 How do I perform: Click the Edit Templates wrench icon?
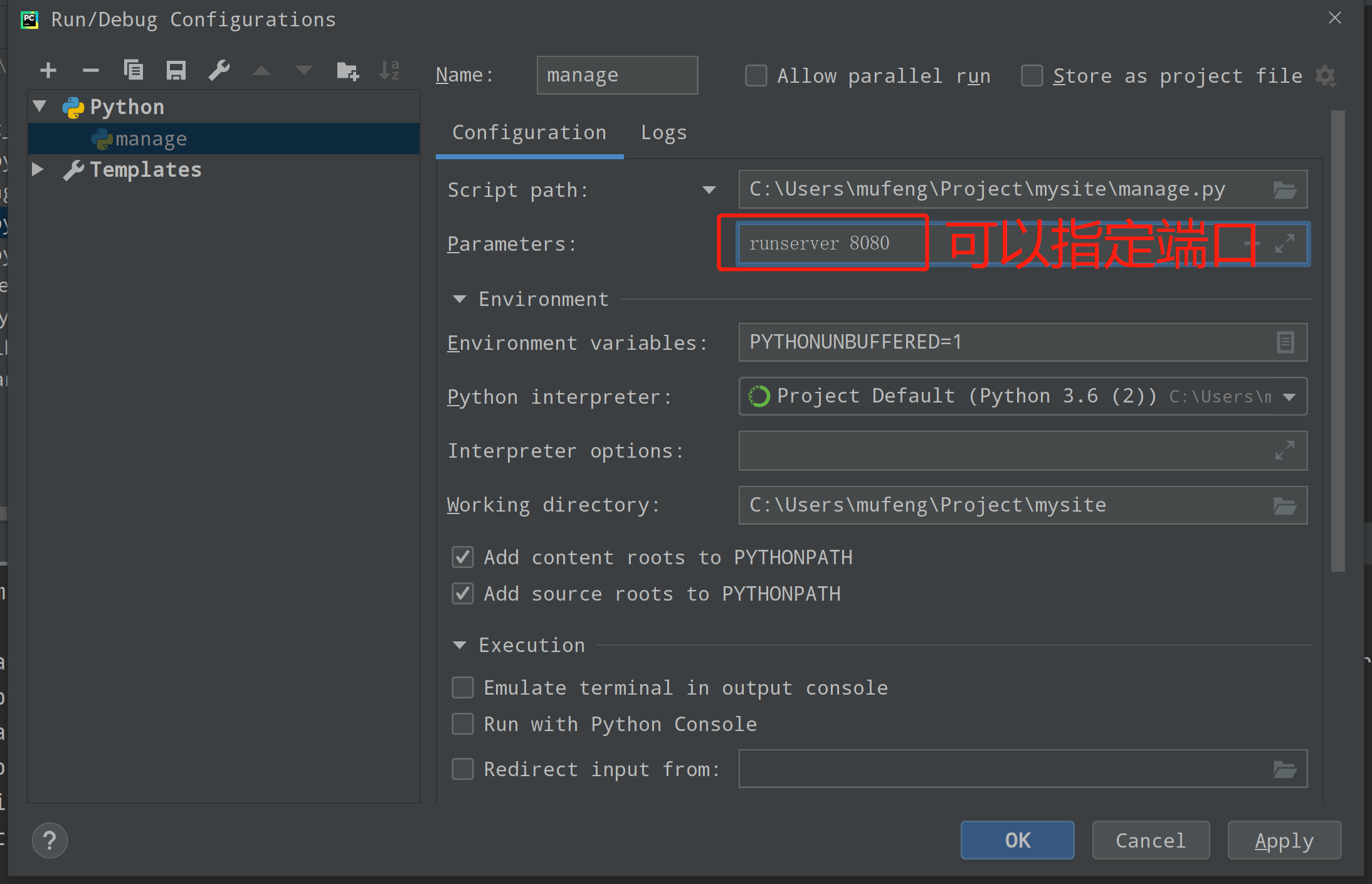click(219, 71)
